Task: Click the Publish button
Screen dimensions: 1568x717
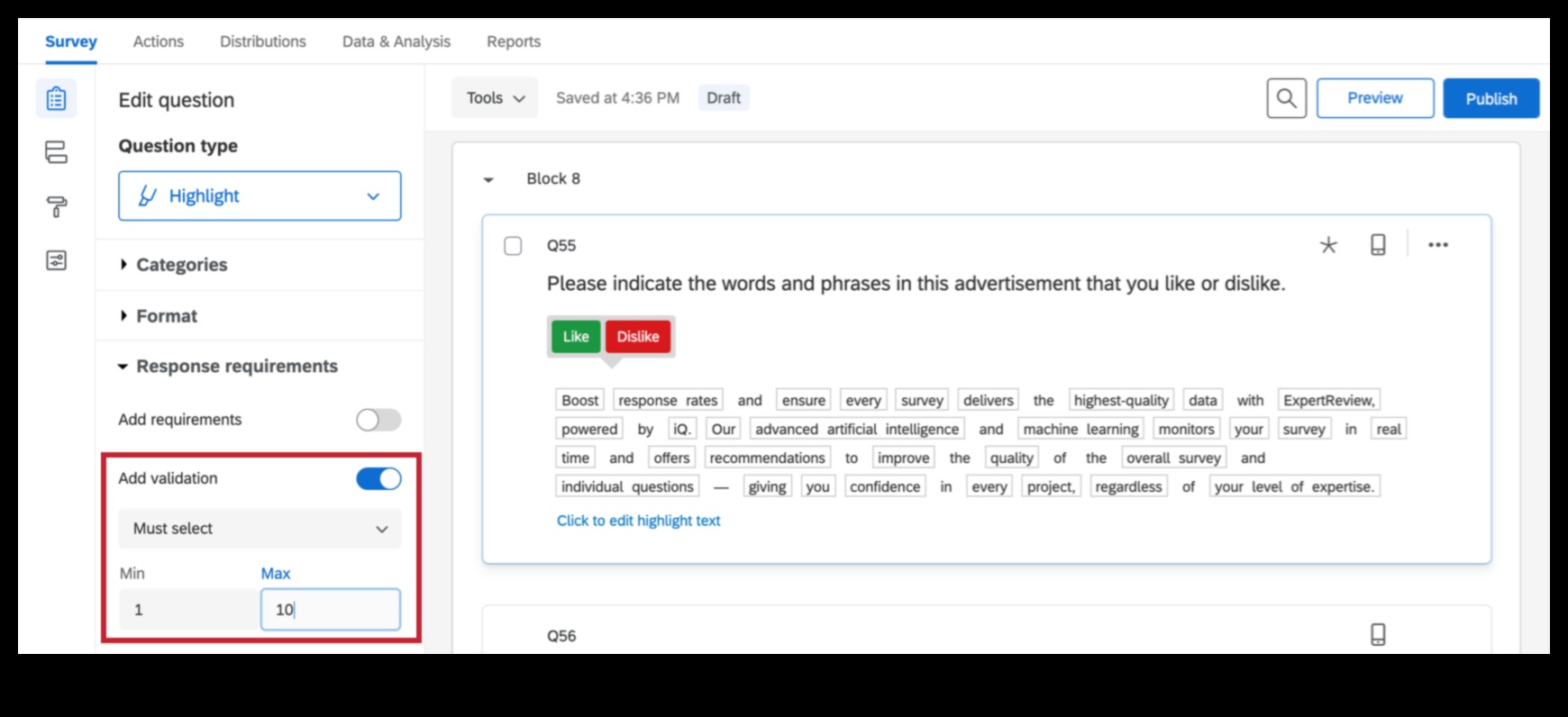Action: pyautogui.click(x=1491, y=98)
